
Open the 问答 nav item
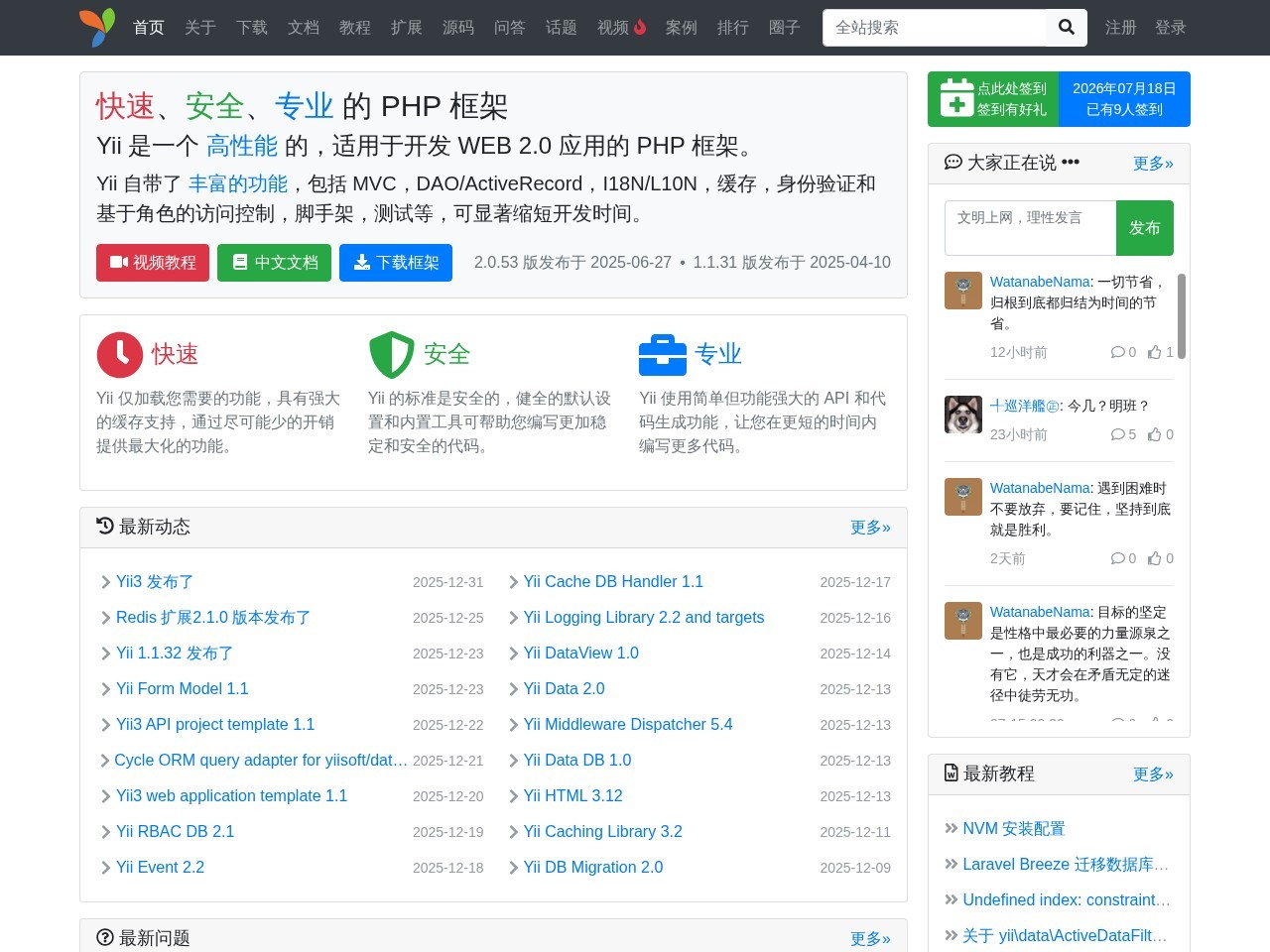(x=510, y=28)
